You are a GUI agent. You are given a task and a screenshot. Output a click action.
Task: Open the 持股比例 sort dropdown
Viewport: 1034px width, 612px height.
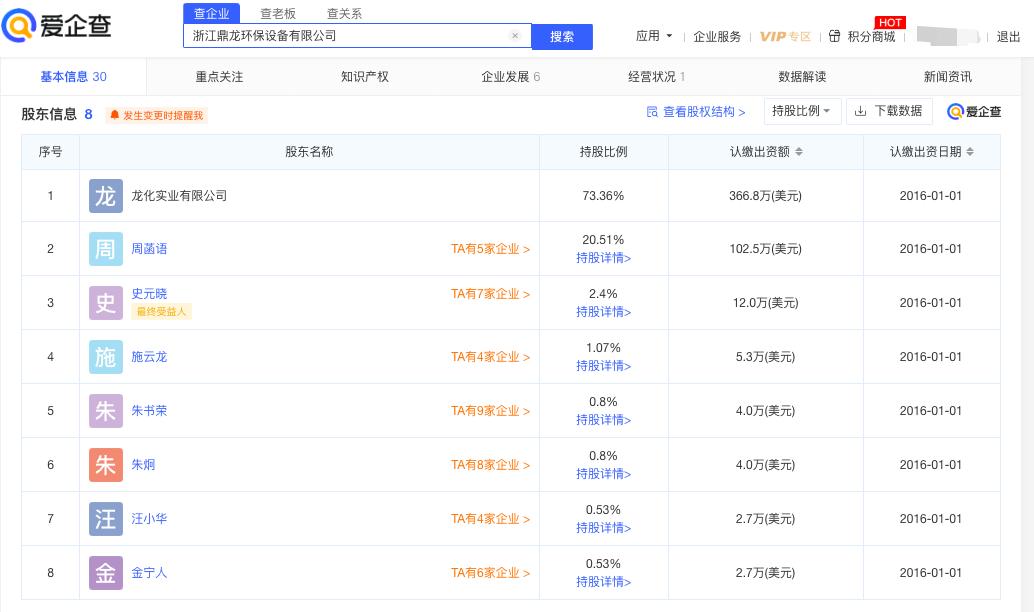(x=802, y=111)
